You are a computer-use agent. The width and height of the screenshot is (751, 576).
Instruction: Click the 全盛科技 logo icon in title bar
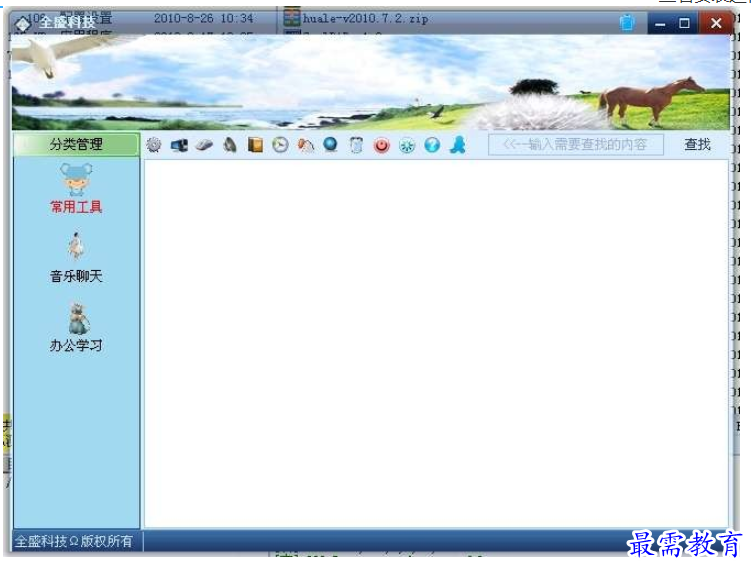(x=23, y=24)
